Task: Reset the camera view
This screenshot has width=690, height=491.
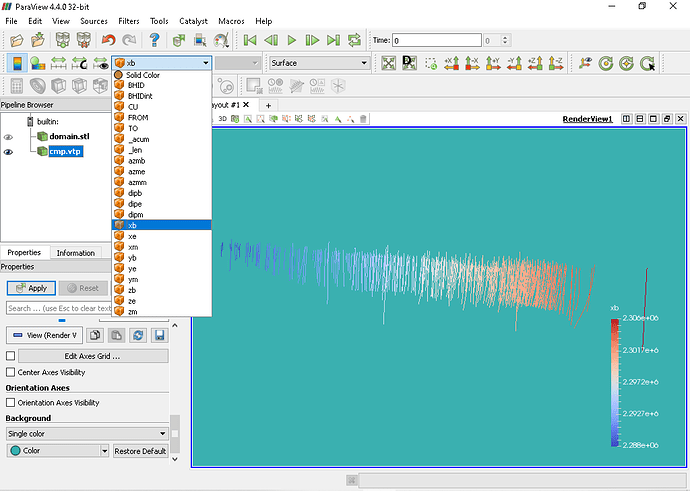Action: [389, 63]
